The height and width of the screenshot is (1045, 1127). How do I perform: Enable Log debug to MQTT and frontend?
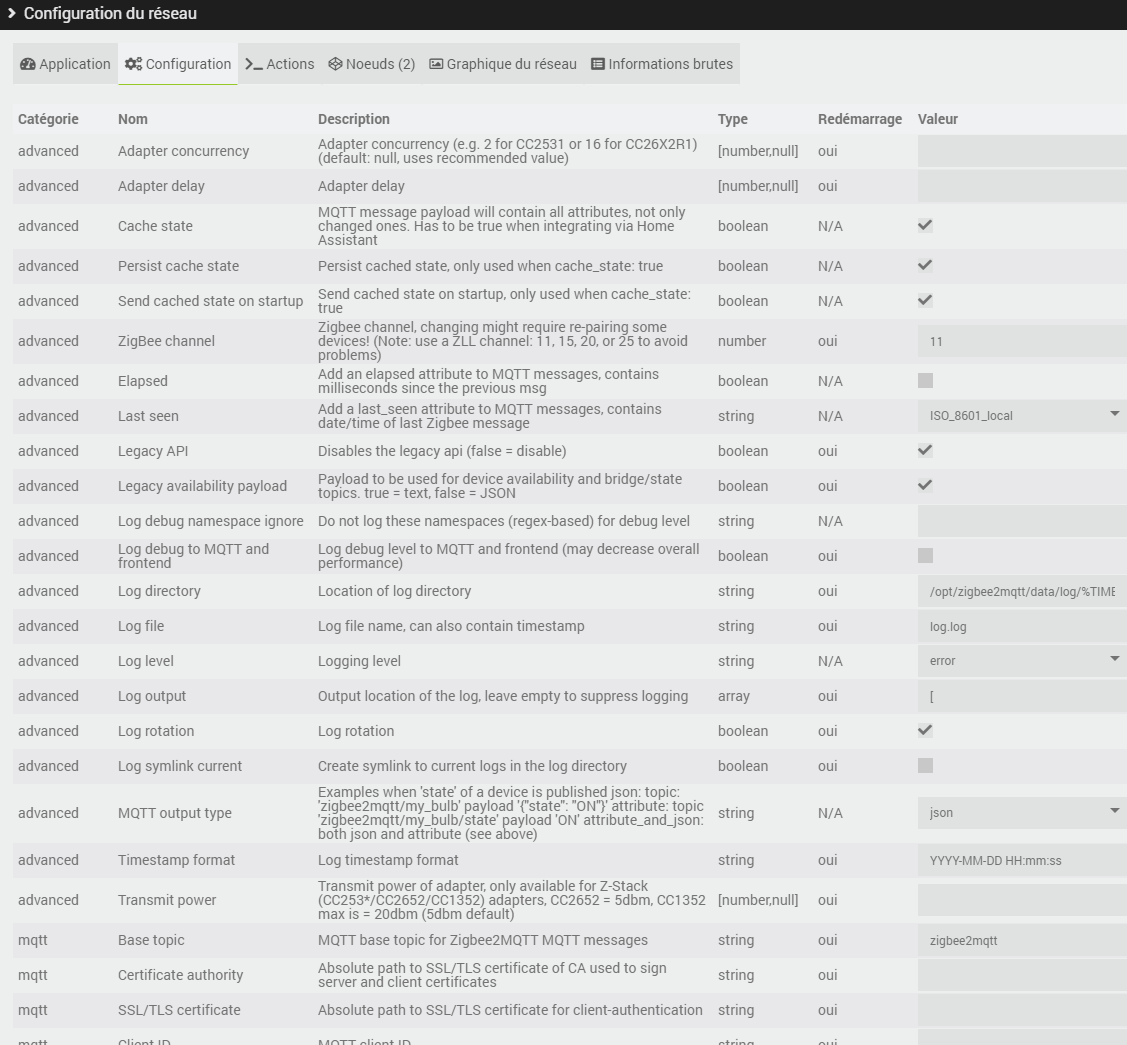[x=925, y=556]
